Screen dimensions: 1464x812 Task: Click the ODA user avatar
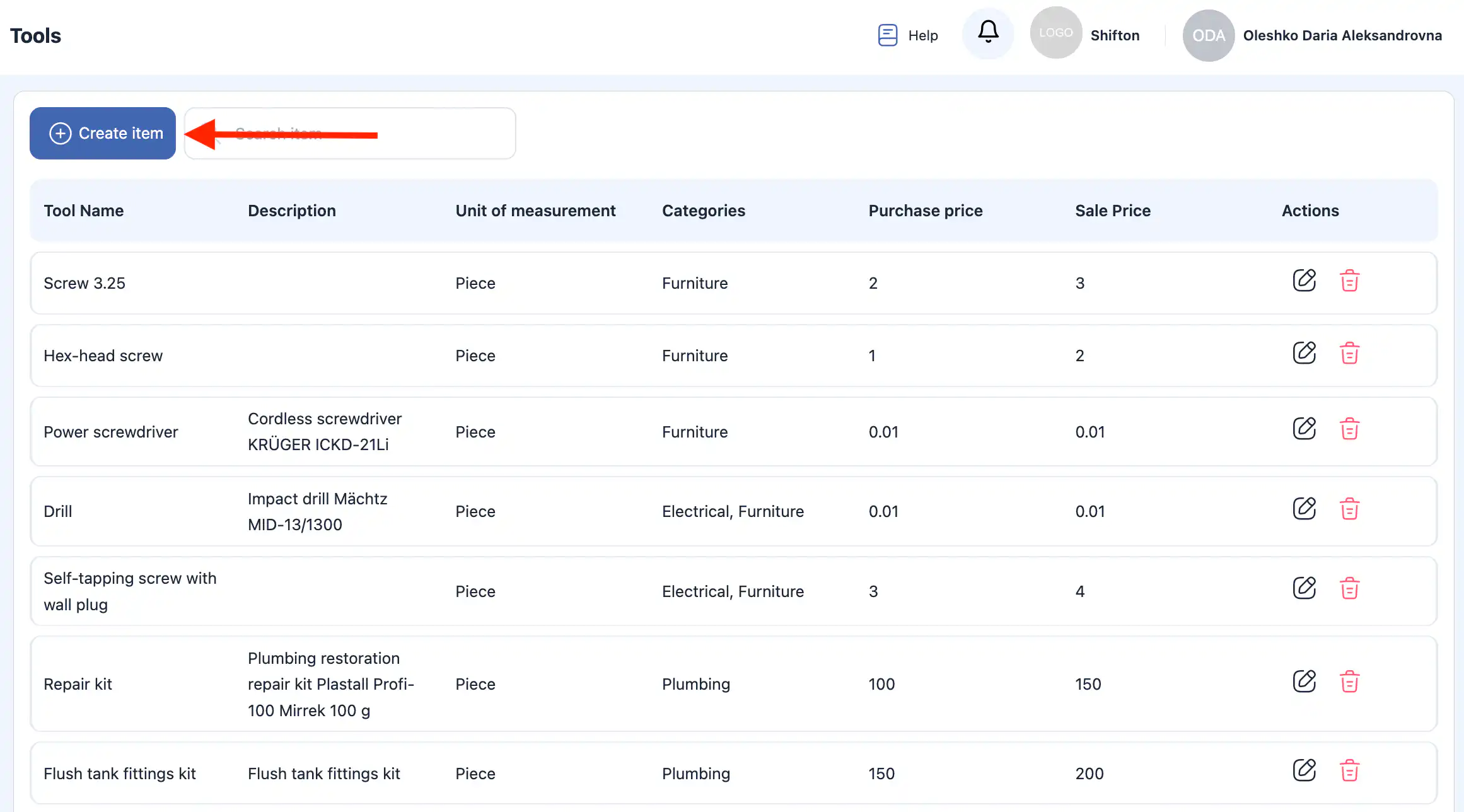1208,35
